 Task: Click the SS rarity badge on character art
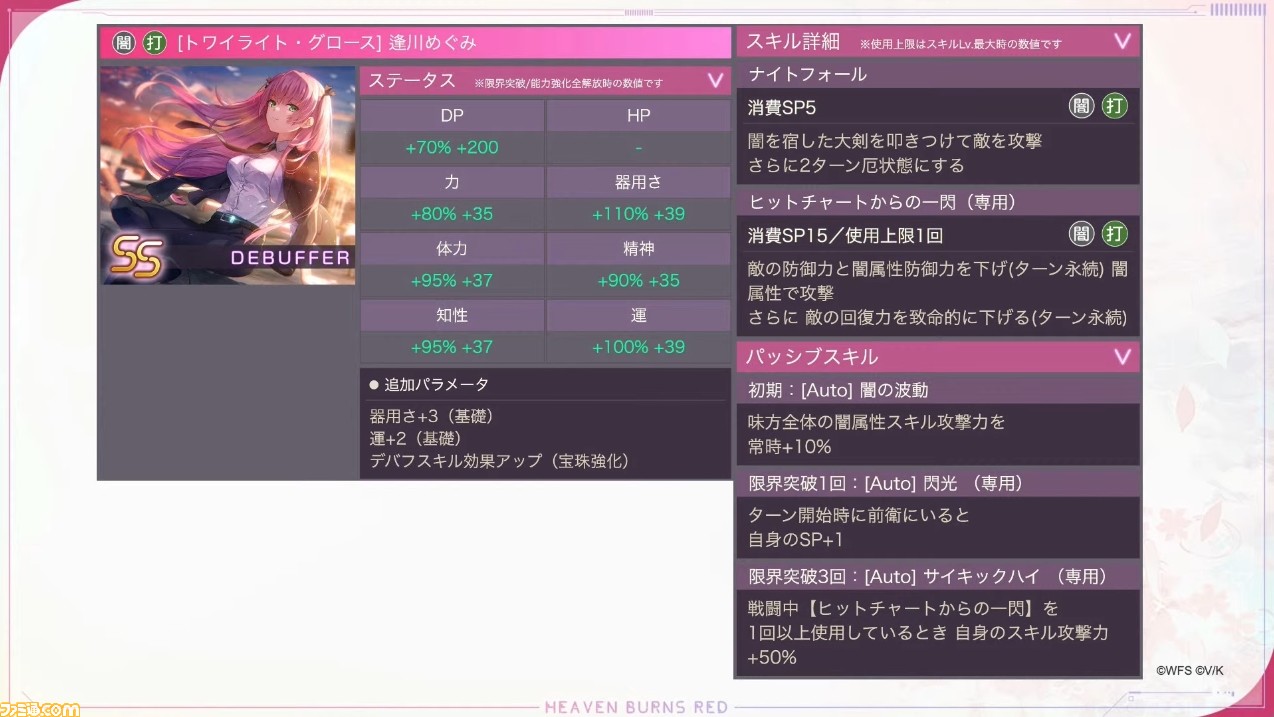[x=136, y=257]
